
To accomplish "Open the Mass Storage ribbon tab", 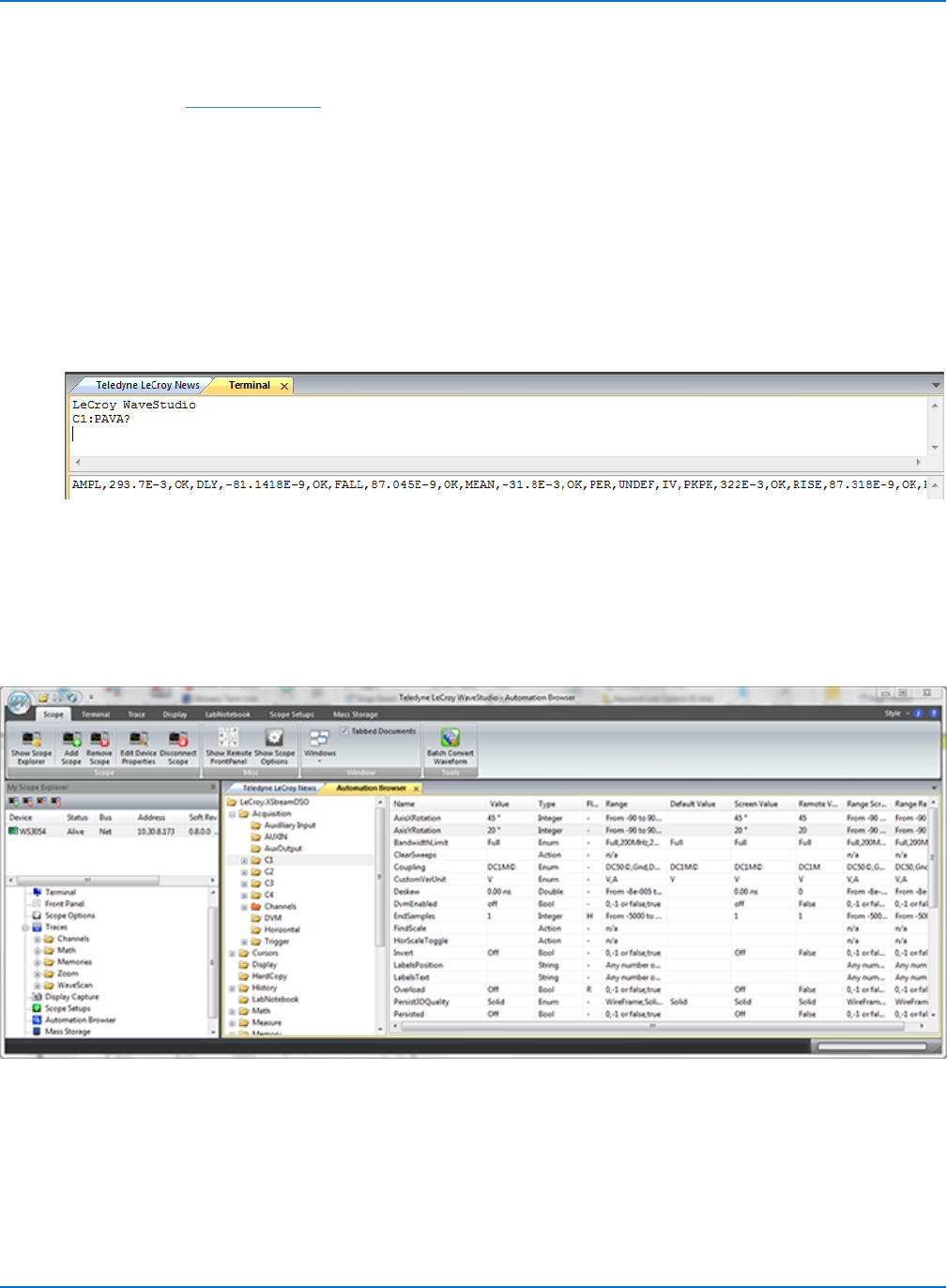I will pyautogui.click(x=356, y=714).
